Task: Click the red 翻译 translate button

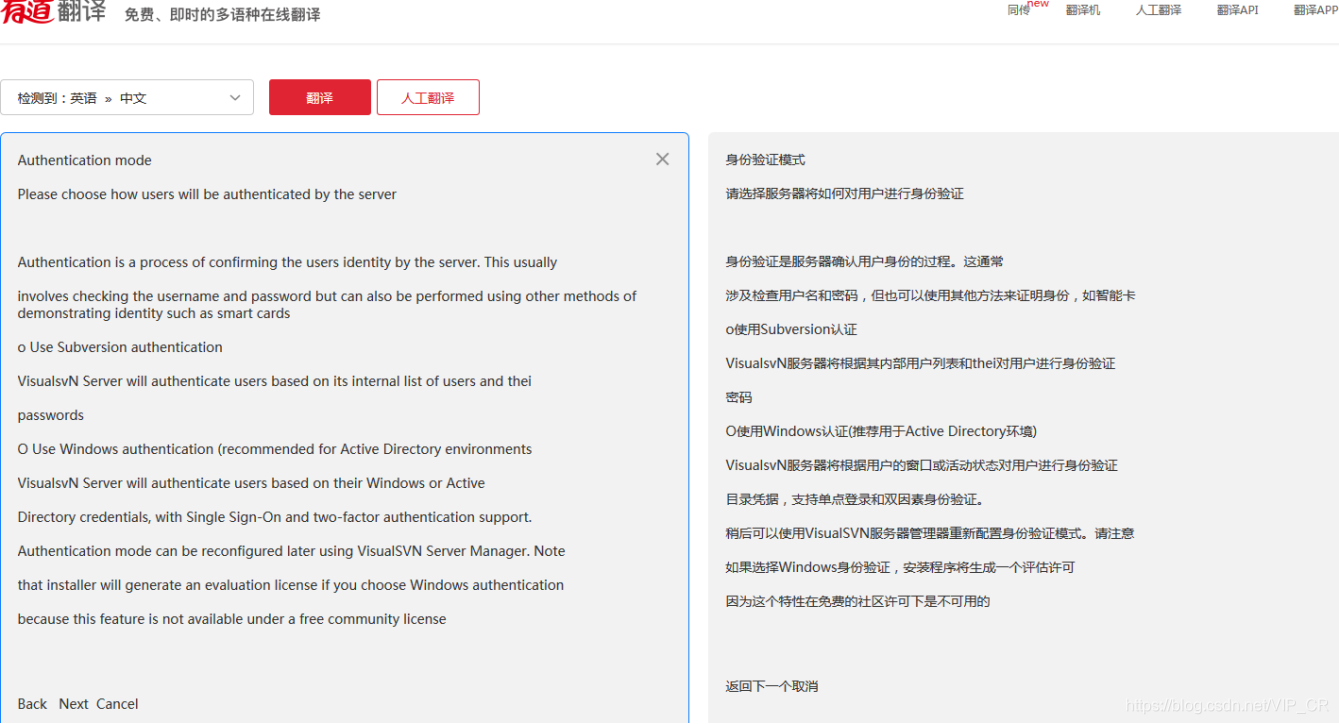Action: [x=320, y=98]
